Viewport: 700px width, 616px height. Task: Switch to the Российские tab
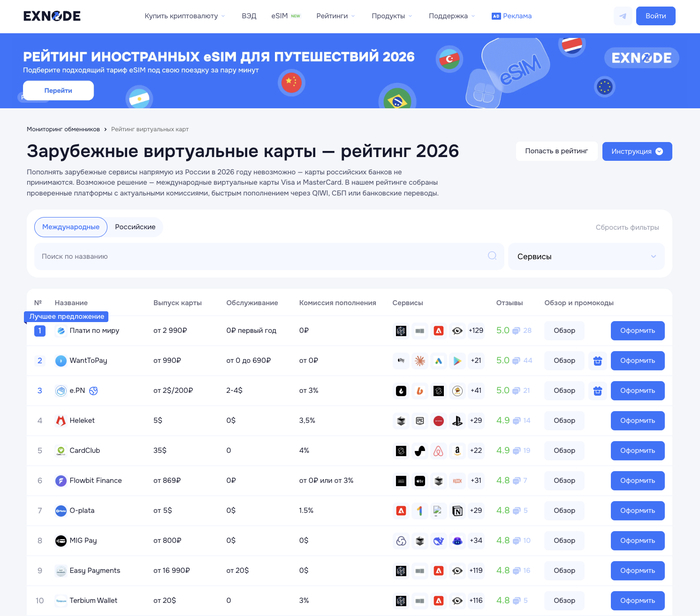click(135, 227)
